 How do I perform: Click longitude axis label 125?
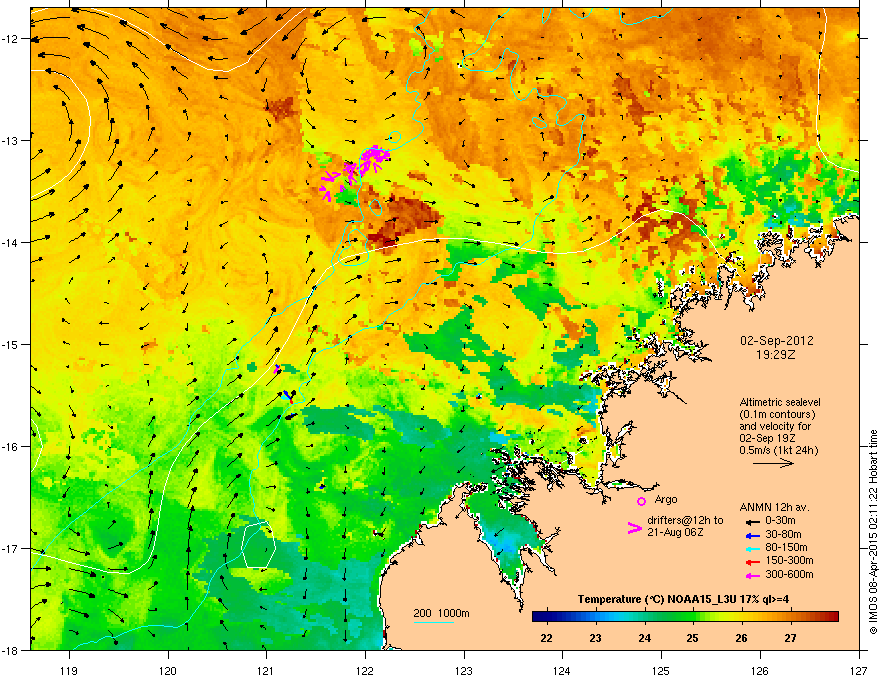click(661, 670)
